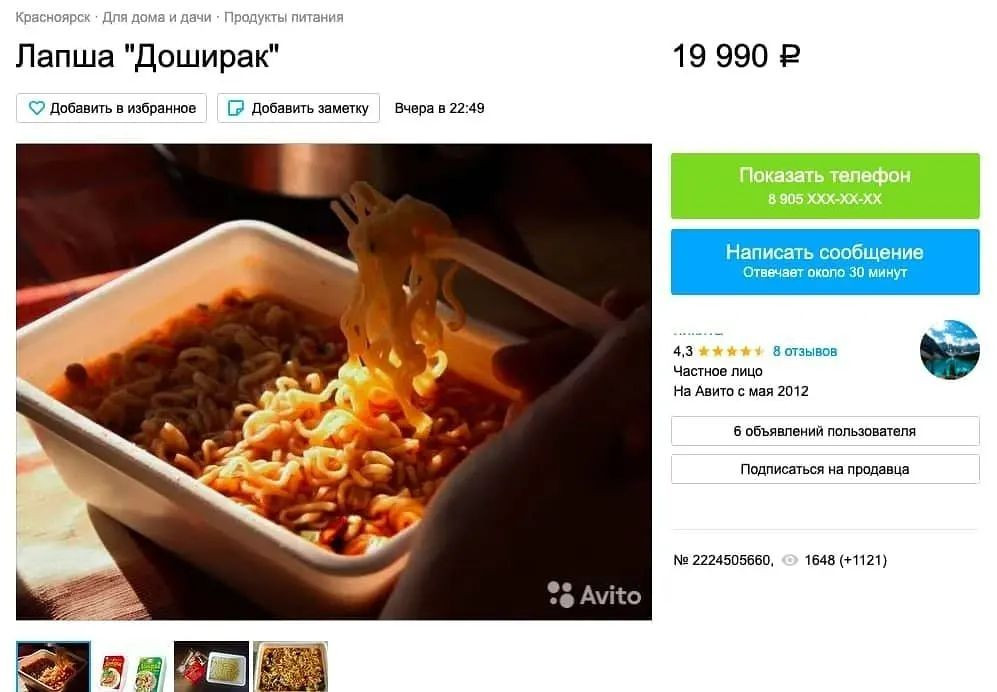
Task: Click the blue Написать сообщение button
Action: click(x=825, y=261)
